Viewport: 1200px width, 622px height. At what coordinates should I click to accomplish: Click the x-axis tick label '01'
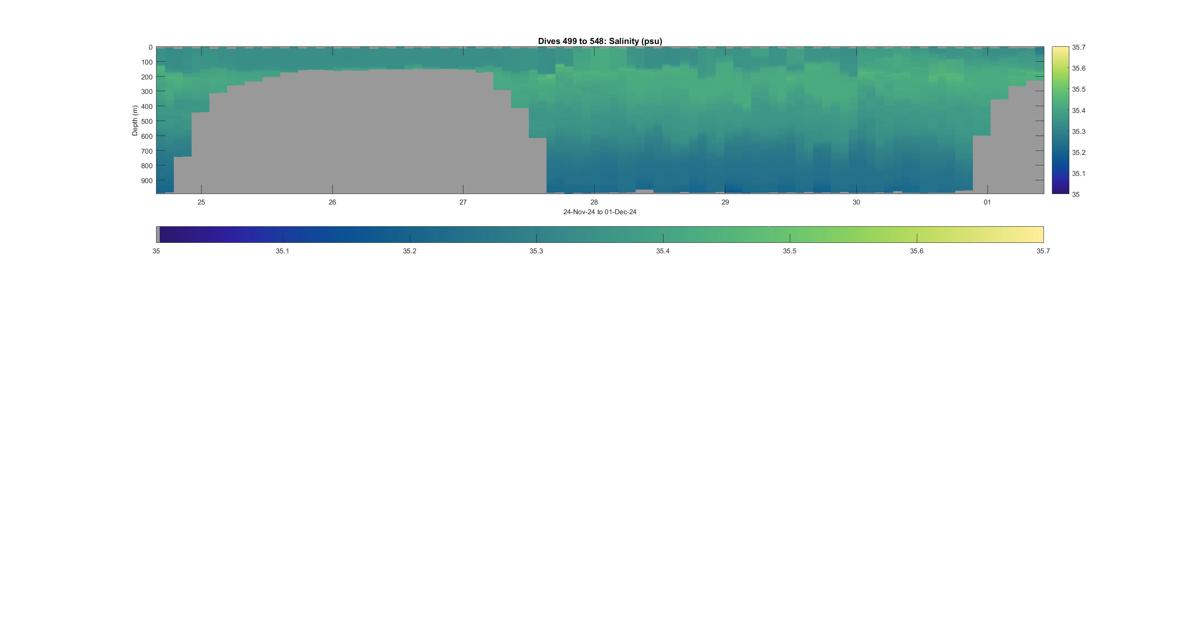click(x=987, y=202)
